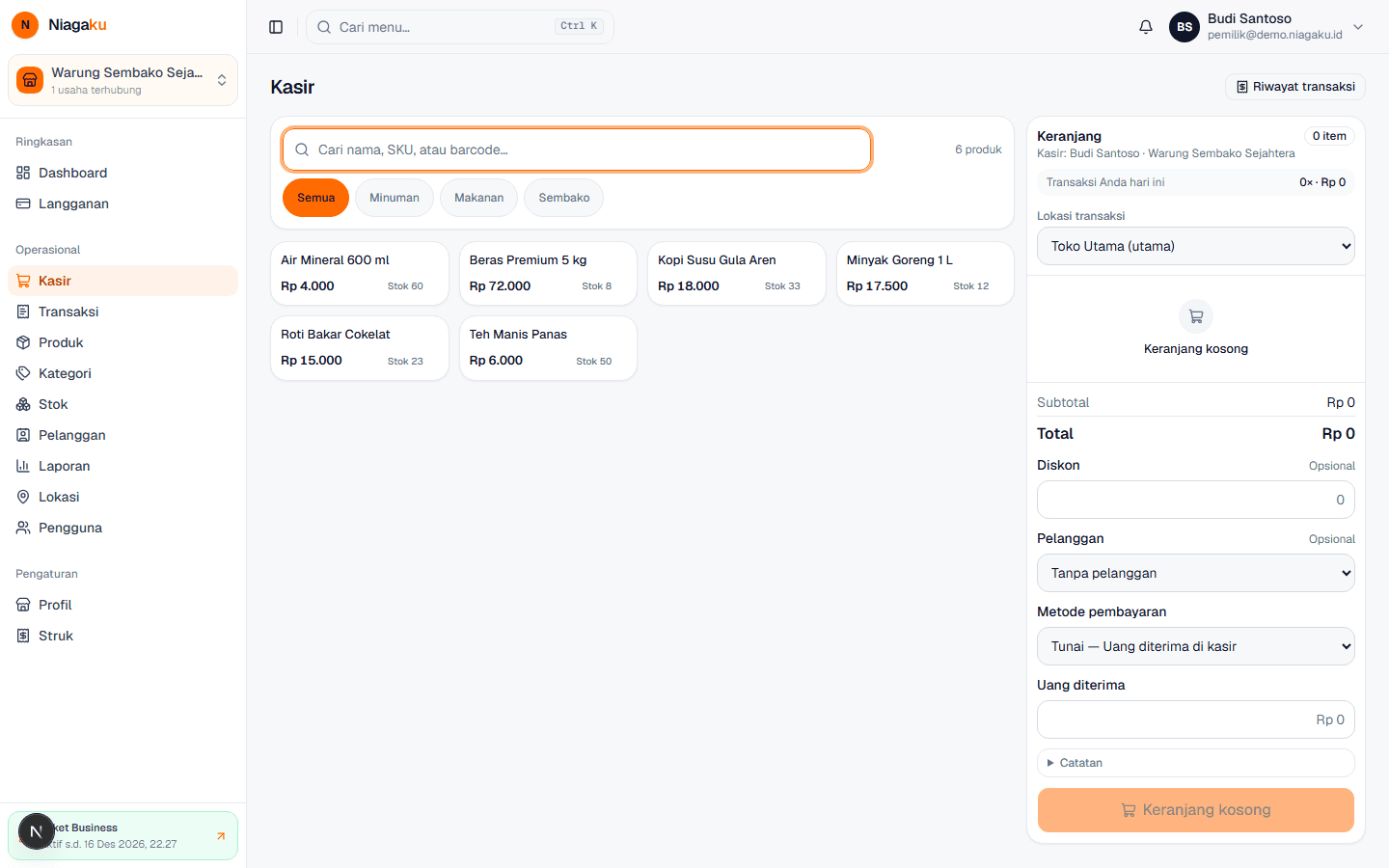1389x868 pixels.
Task: Open the Pengguna users page
Action: [123, 528]
